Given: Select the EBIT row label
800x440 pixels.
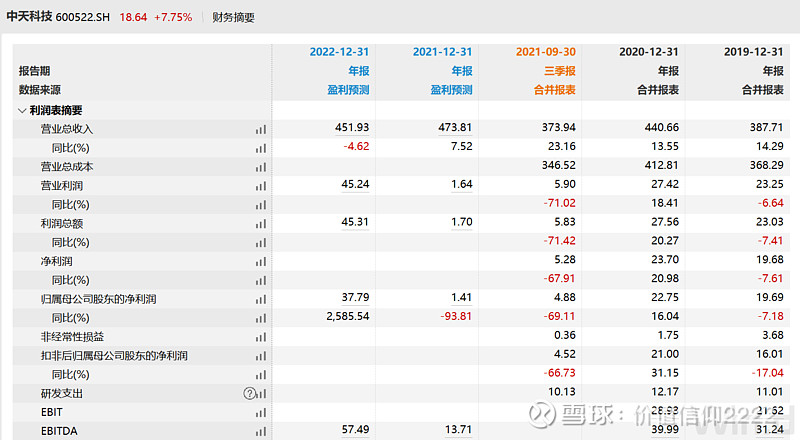Looking at the screenshot, I should (52, 412).
